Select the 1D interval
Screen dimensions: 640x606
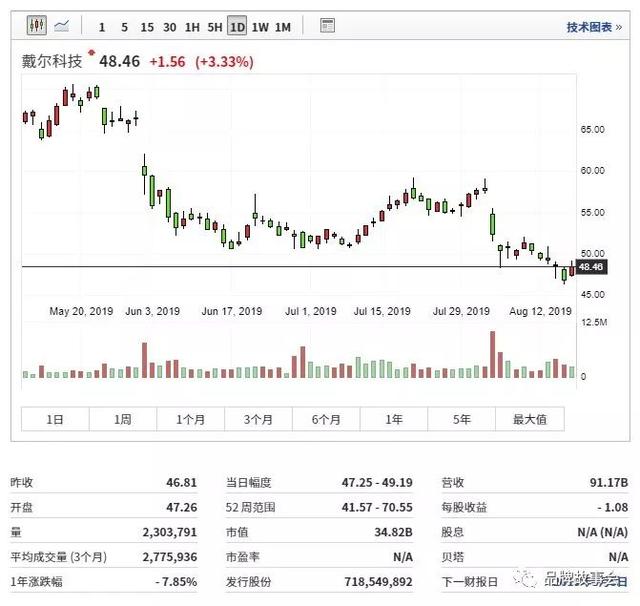tap(237, 26)
